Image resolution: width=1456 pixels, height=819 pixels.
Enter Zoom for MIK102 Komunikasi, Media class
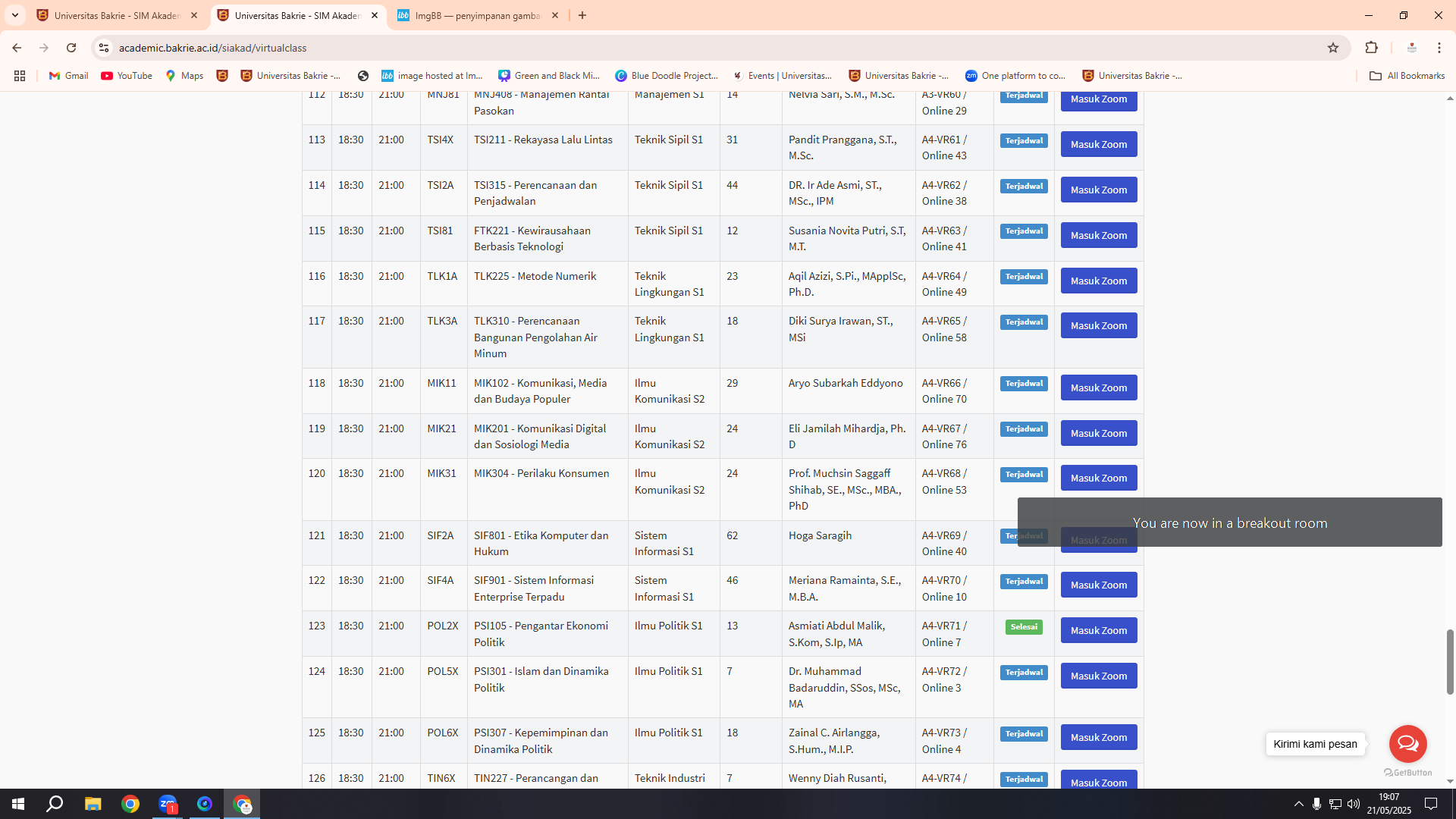click(x=1099, y=388)
